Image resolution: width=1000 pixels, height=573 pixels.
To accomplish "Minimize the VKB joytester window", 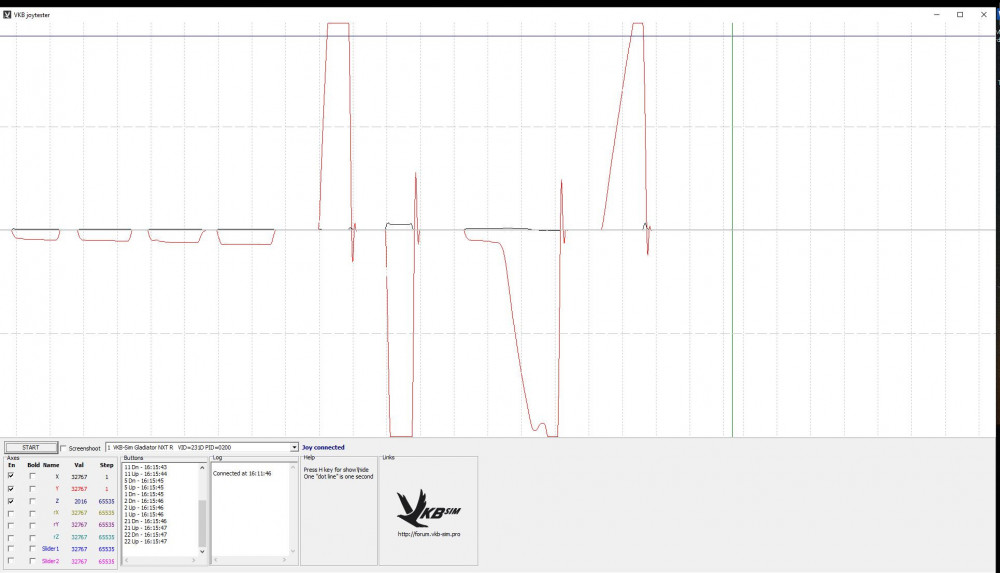I will 936,15.
